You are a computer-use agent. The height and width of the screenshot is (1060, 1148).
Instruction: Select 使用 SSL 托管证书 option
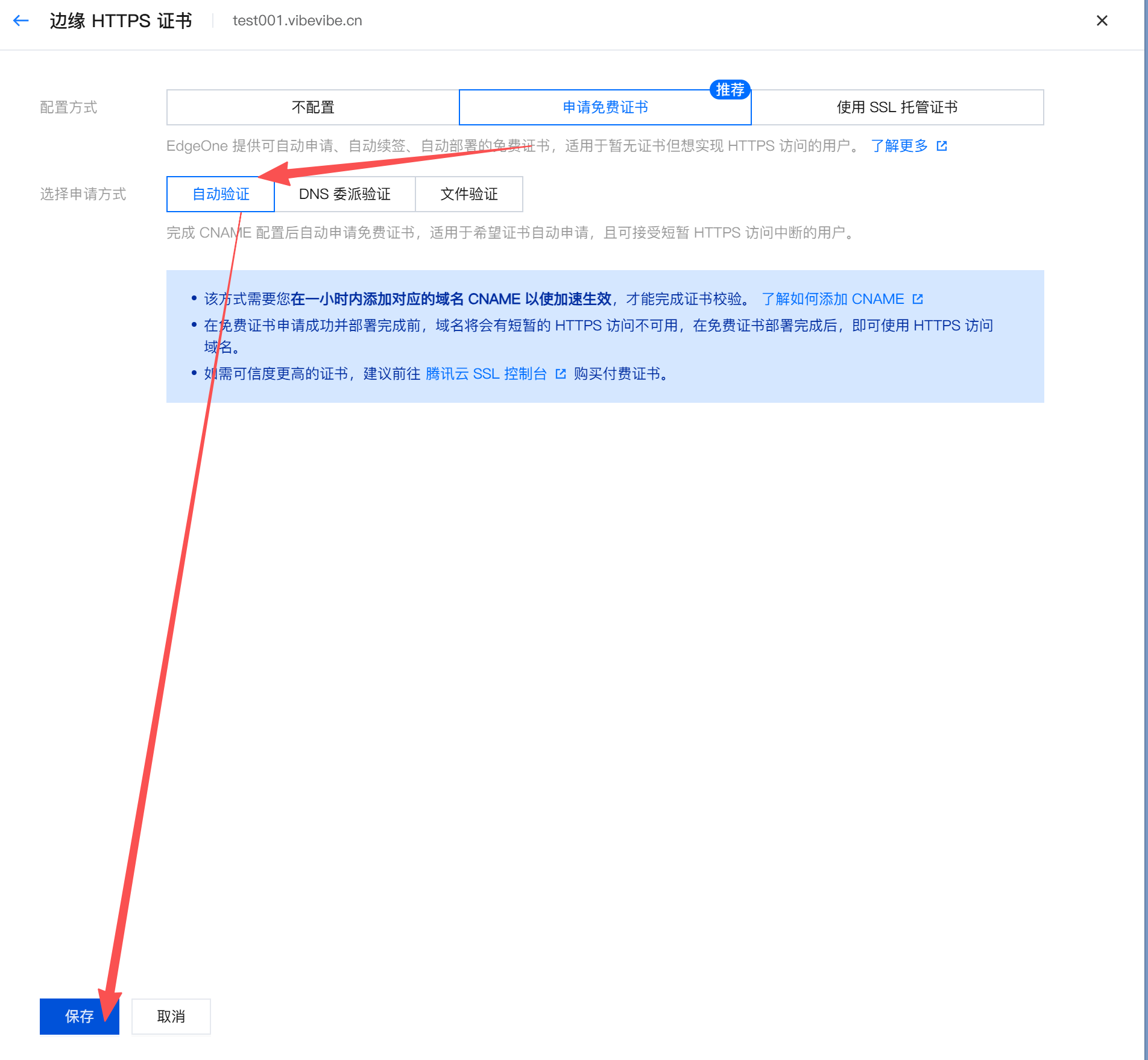(x=897, y=107)
